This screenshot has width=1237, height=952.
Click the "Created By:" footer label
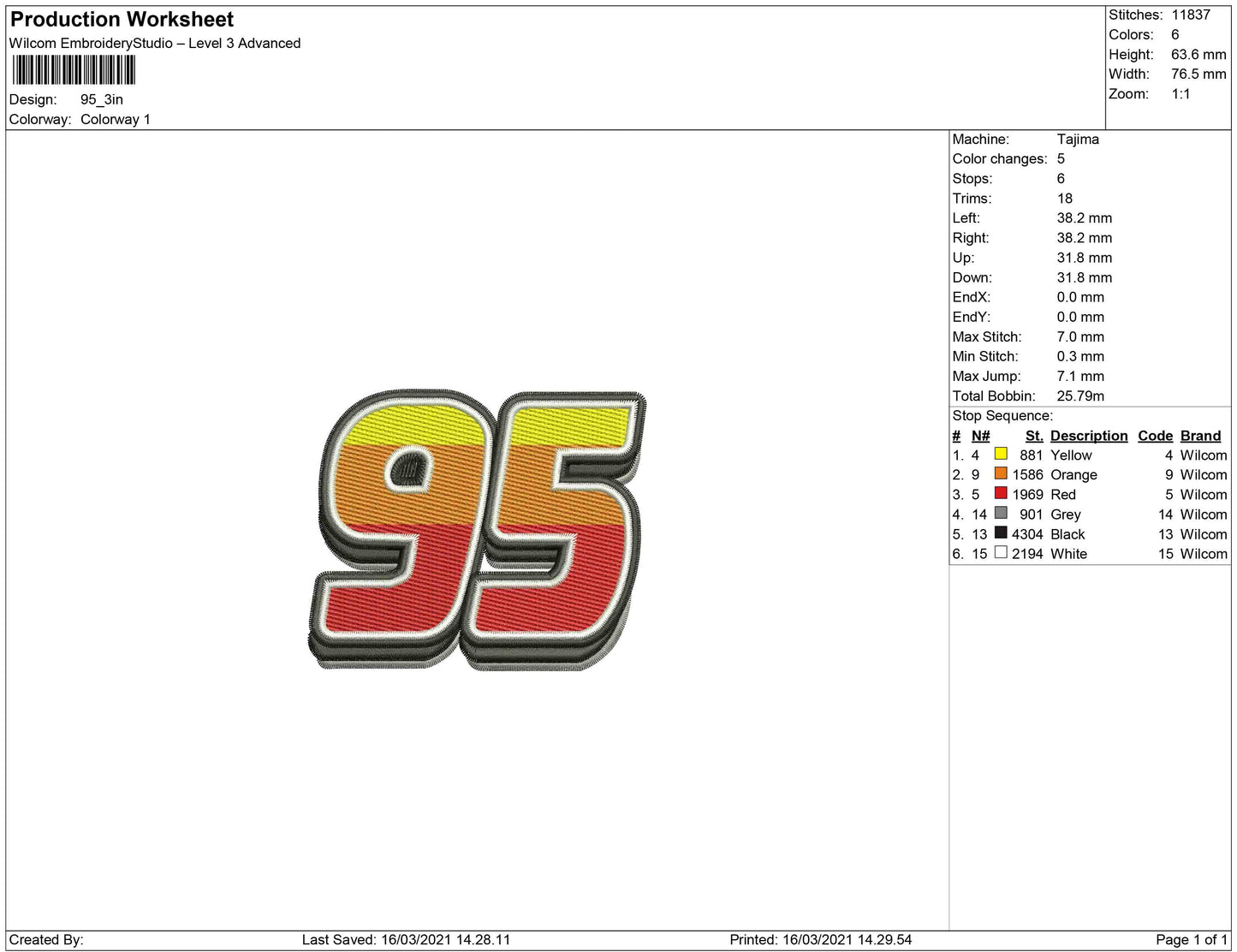pos(46,940)
